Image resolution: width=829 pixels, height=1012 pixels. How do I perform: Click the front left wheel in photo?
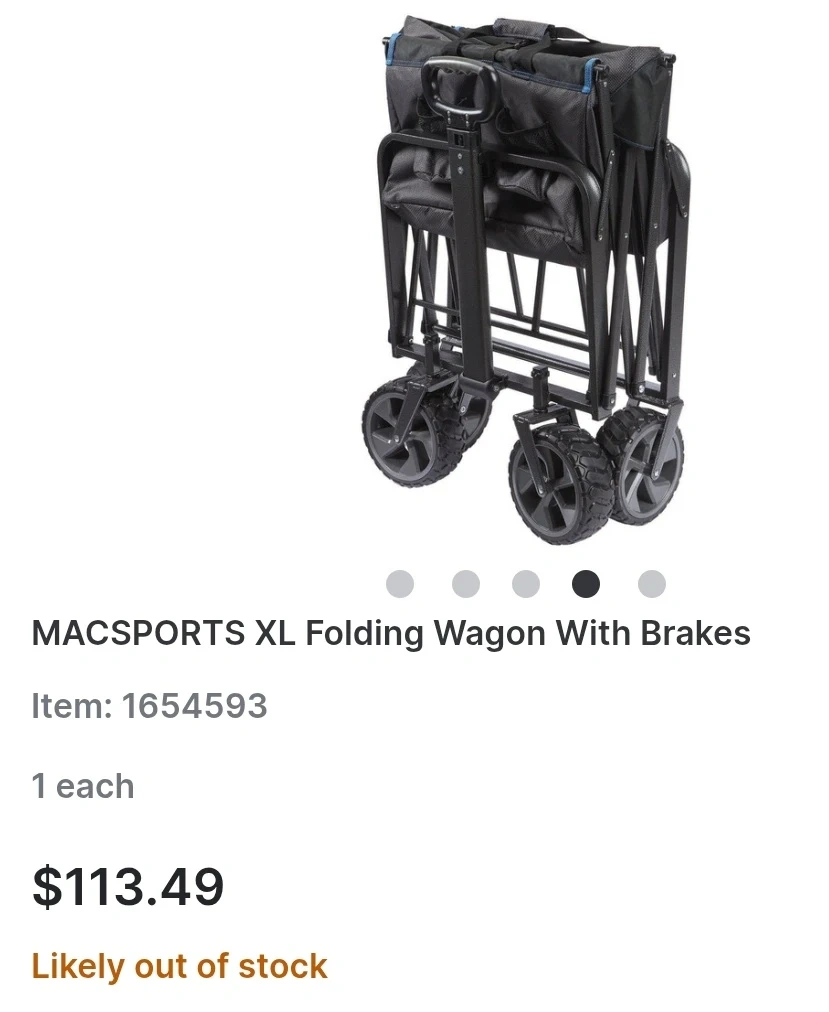[410, 431]
